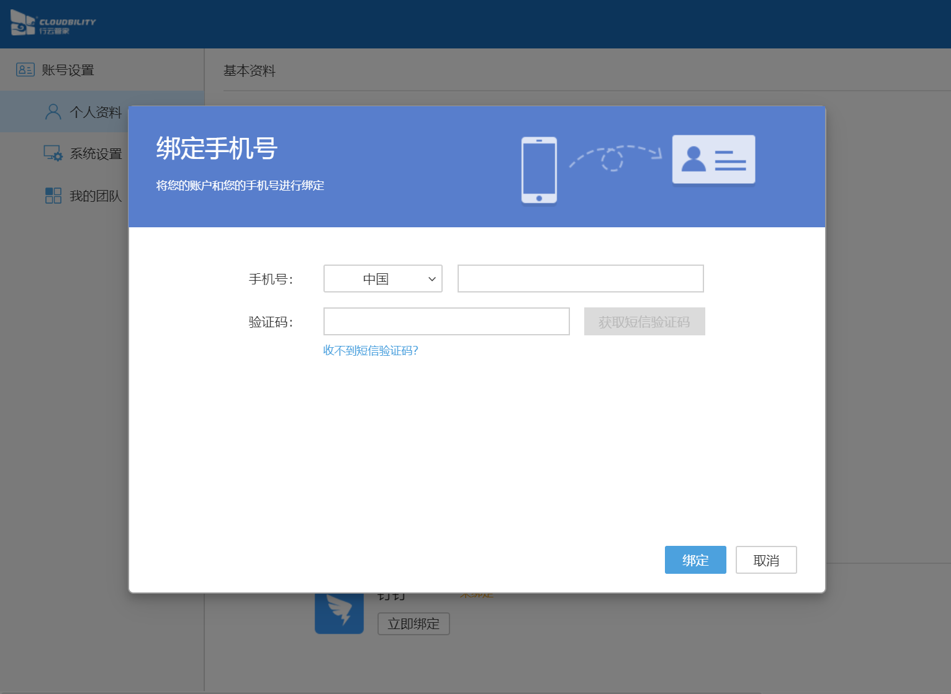The width and height of the screenshot is (951, 694).
Task: Open the 中国 country code dropdown
Action: [x=383, y=279]
